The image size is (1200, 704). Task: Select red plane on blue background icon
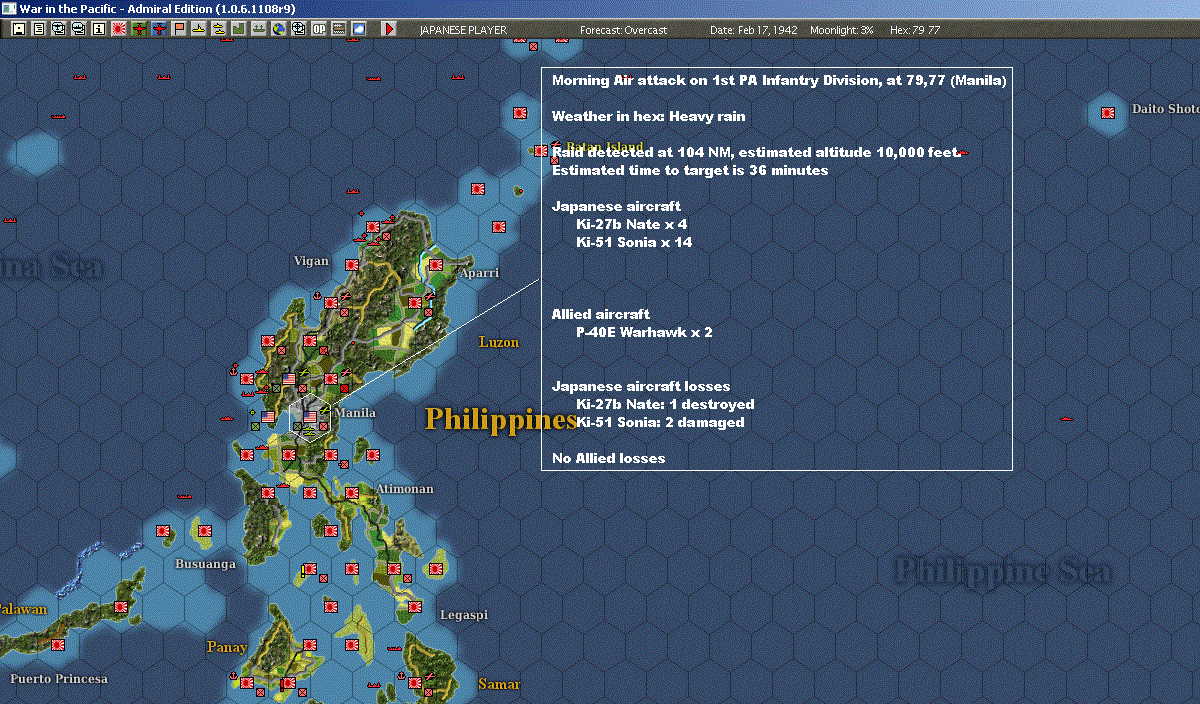pos(159,29)
